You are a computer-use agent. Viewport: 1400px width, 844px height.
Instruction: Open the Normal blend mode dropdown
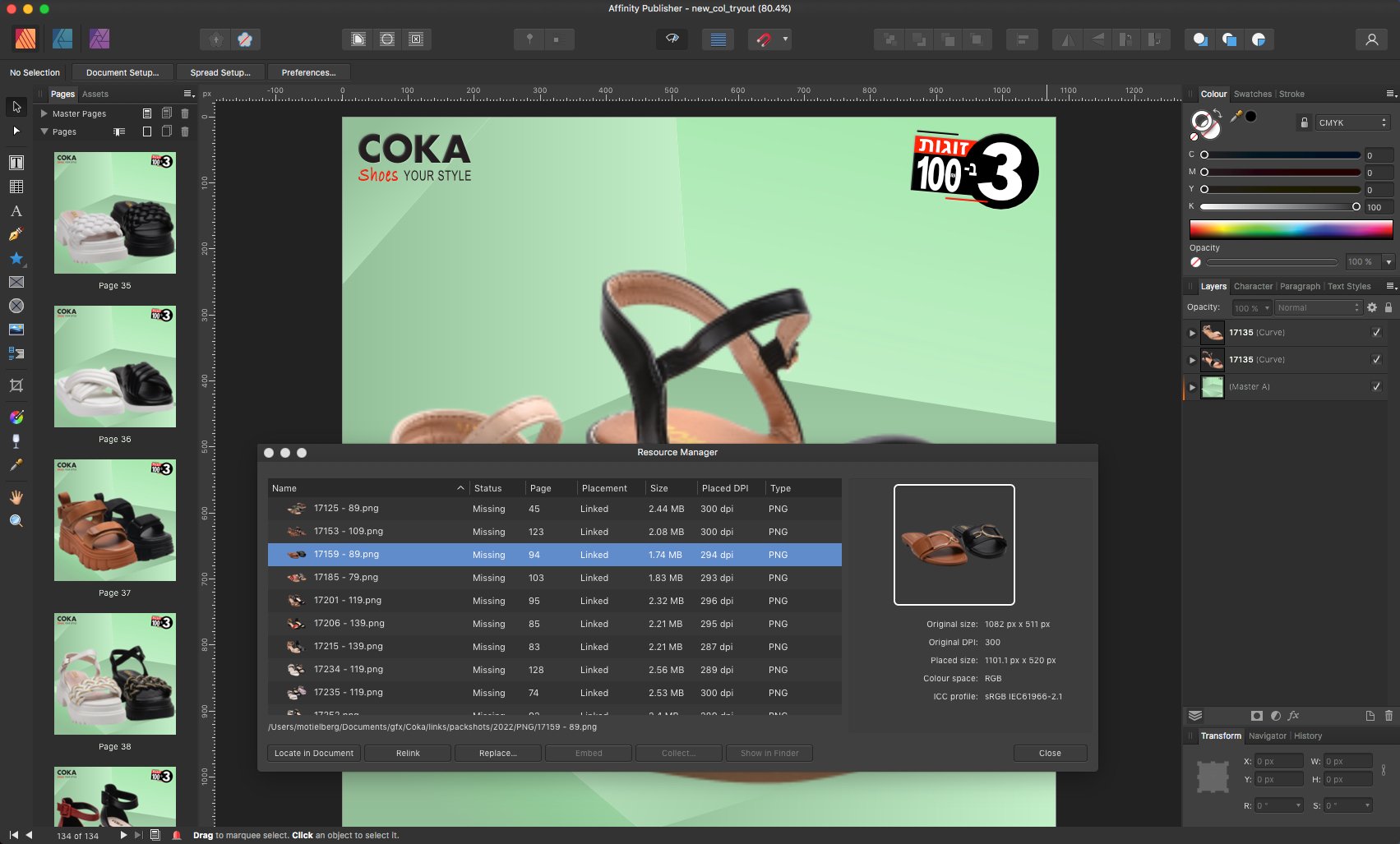(1318, 307)
